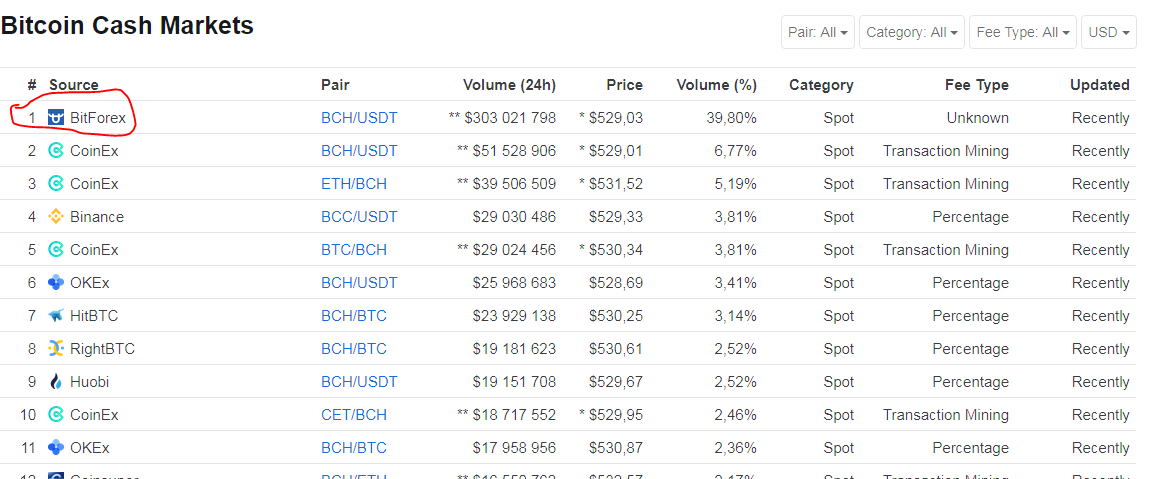Sort by Volume (%) column header
The width and height of the screenshot is (1161, 479).
pyautogui.click(x=717, y=85)
